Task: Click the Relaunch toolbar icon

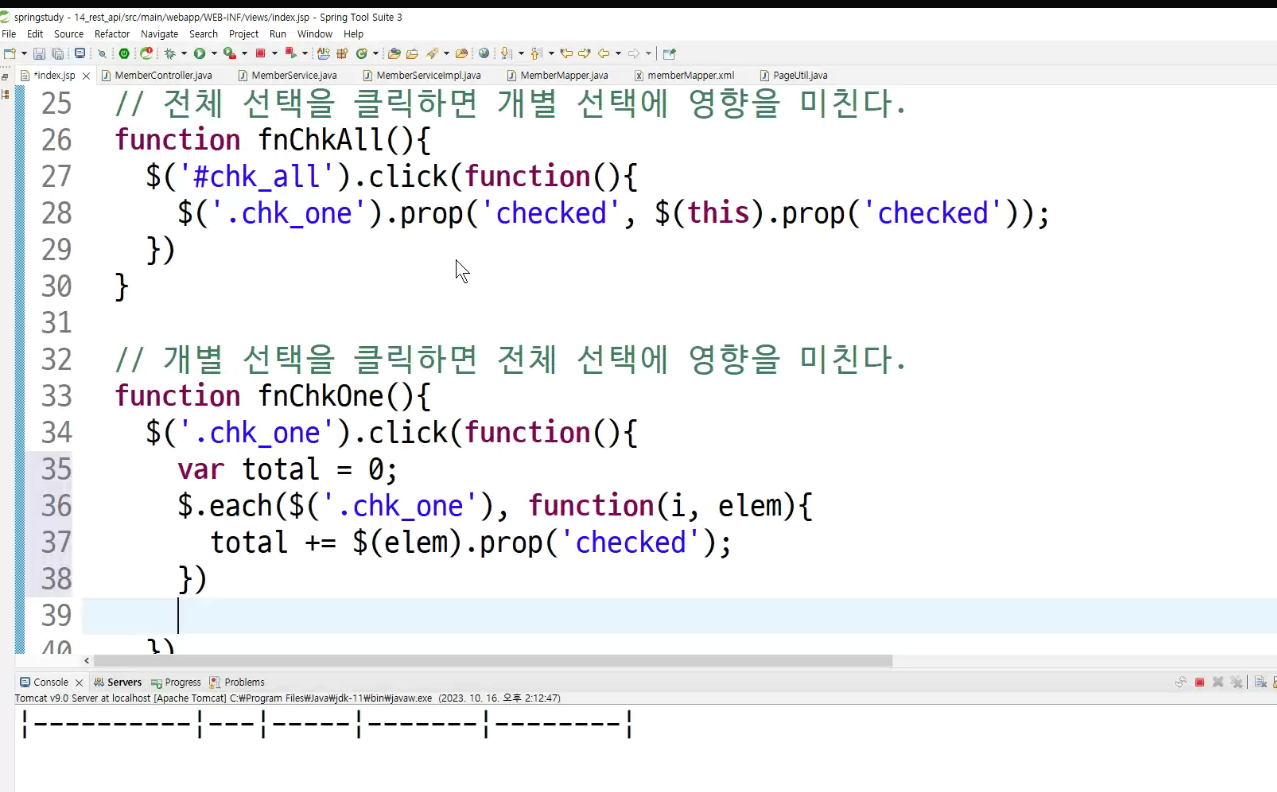Action: pyautogui.click(x=146, y=53)
